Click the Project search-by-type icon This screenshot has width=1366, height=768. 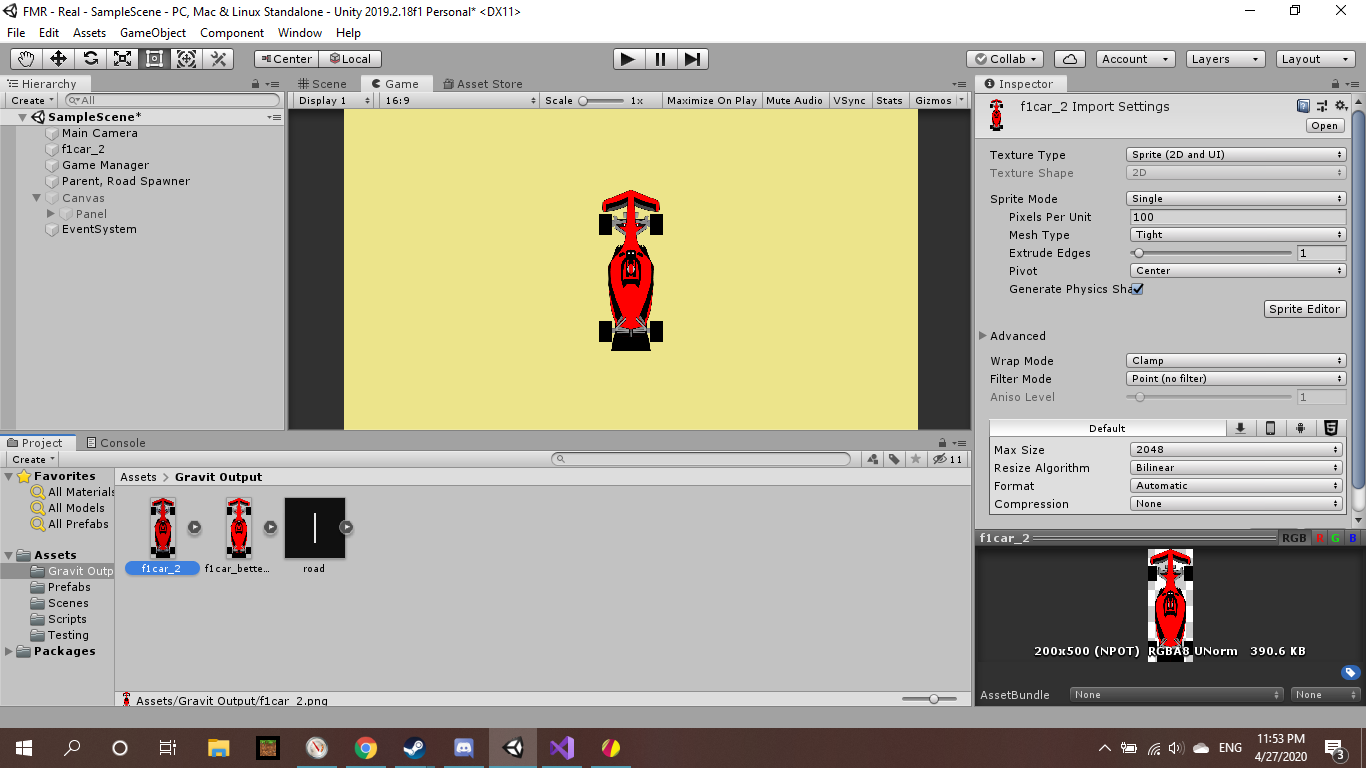tap(873, 459)
